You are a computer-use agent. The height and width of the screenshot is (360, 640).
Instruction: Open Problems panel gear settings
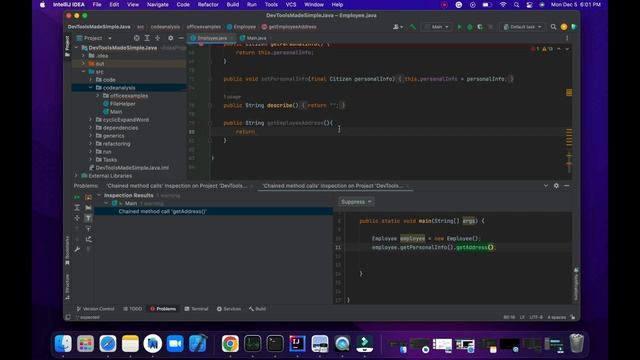(556, 186)
